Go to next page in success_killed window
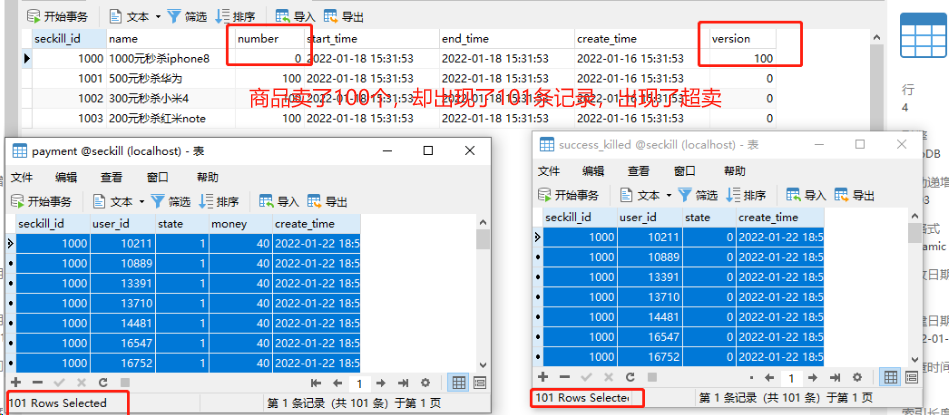The width and height of the screenshot is (949, 415). click(x=812, y=377)
